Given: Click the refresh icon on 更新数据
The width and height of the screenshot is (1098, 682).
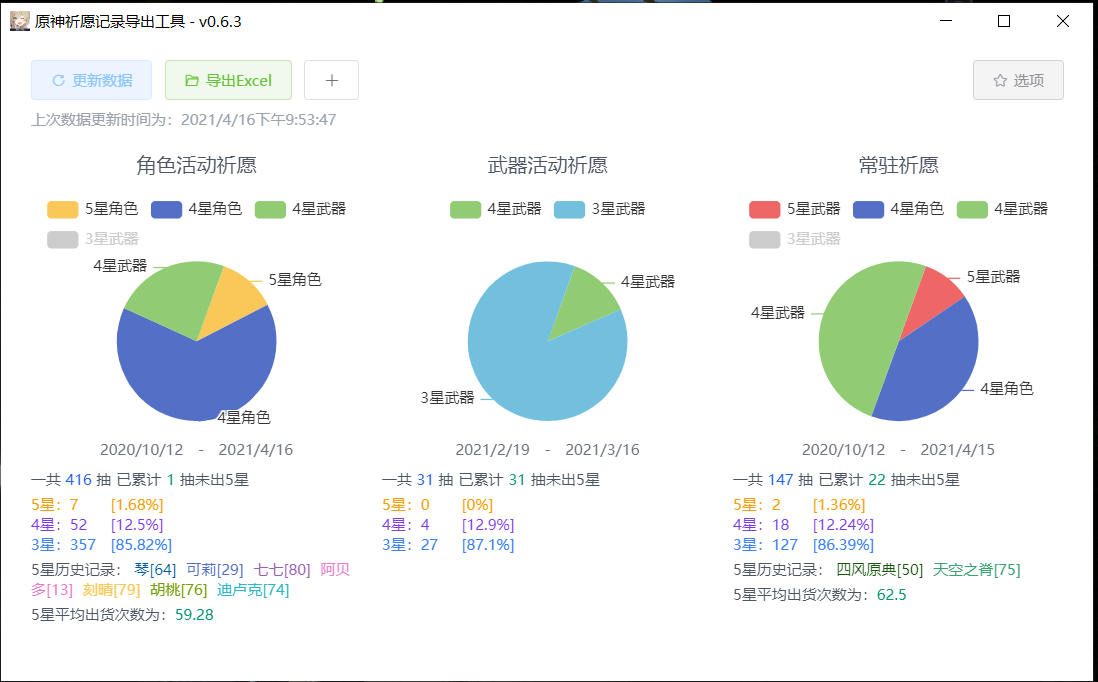Looking at the screenshot, I should [58, 80].
